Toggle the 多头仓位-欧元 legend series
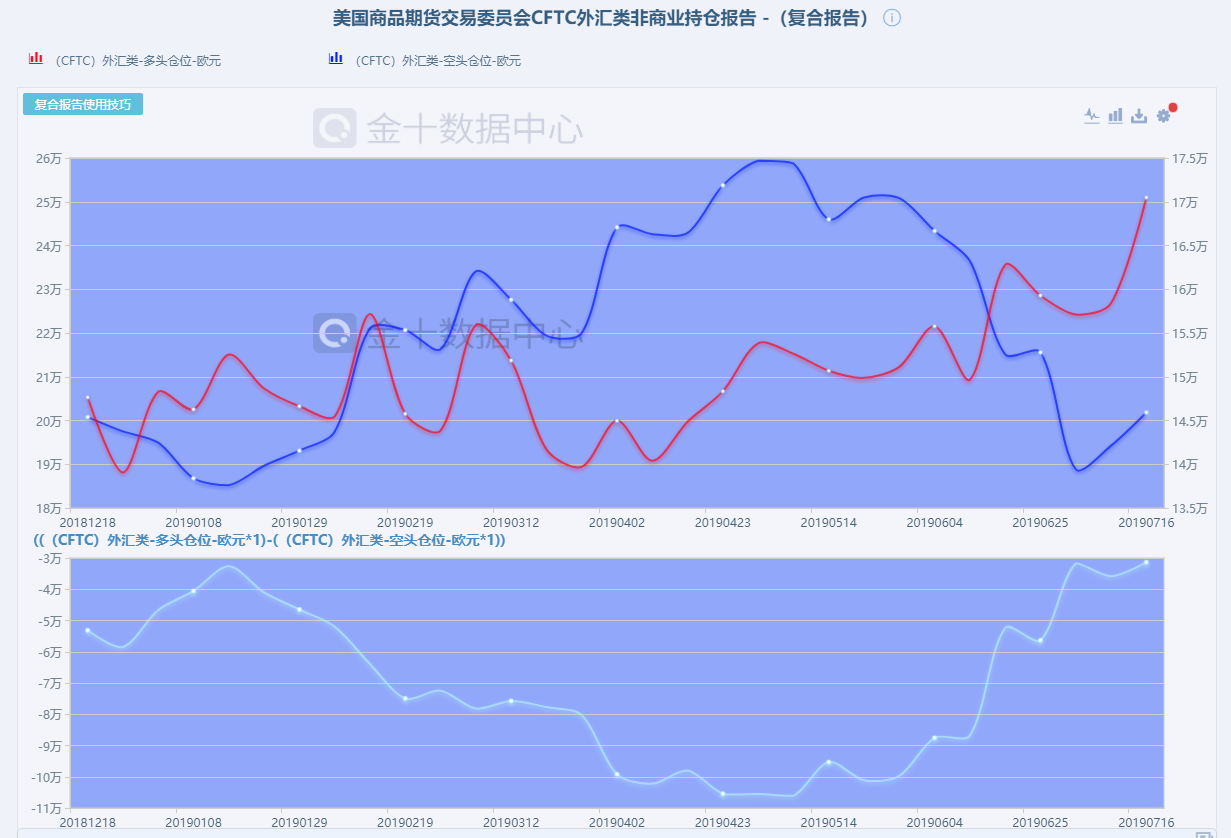The width and height of the screenshot is (1231, 838). click(x=138, y=61)
